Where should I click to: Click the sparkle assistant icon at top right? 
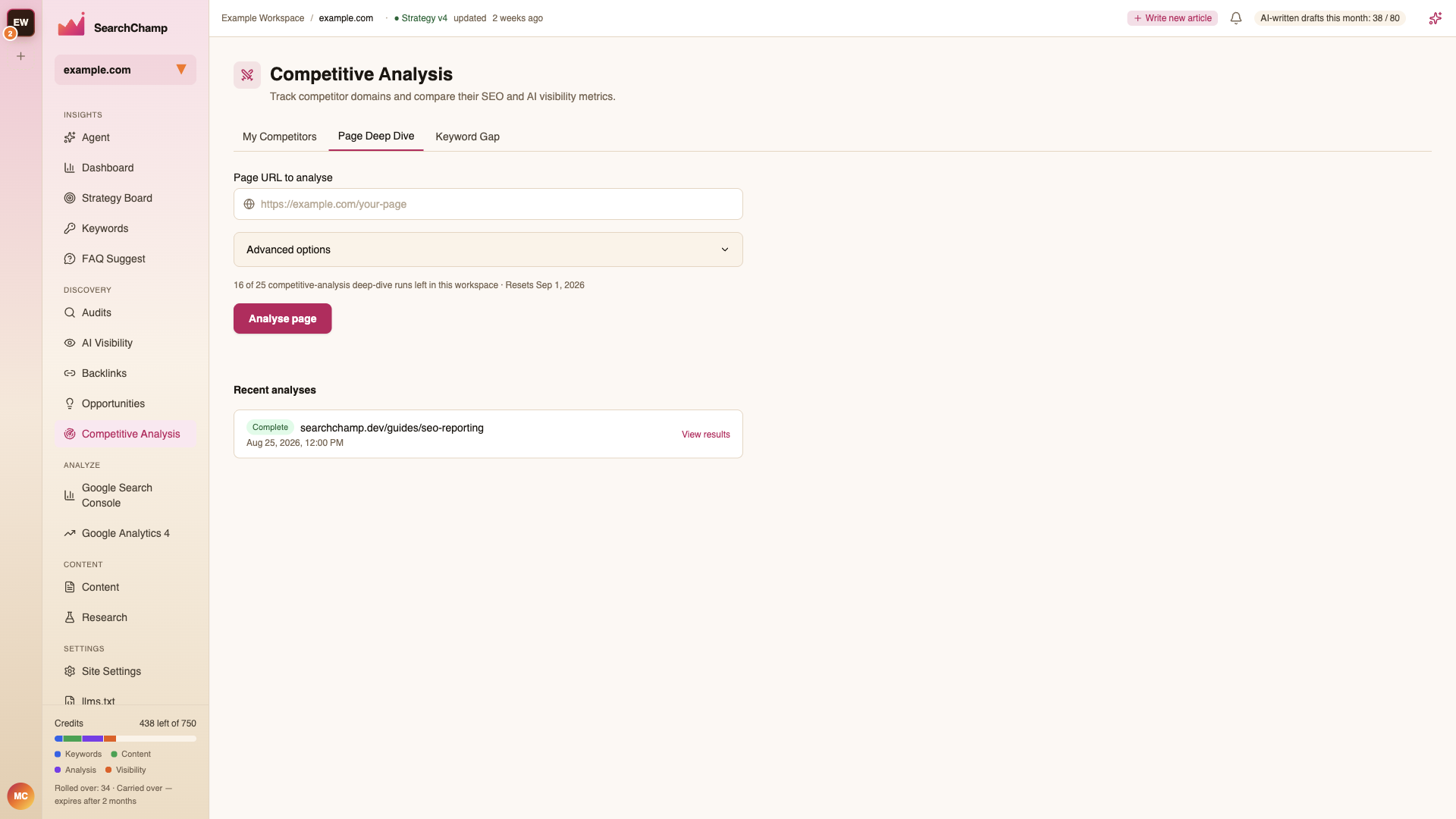1435,18
